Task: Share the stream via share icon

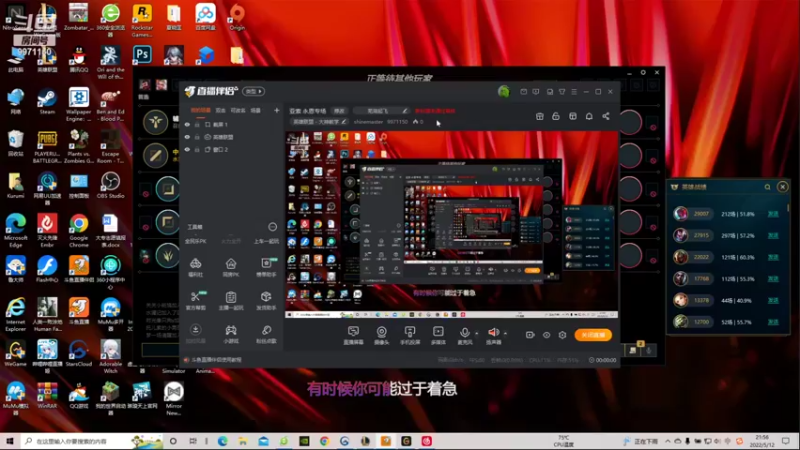Action: (x=606, y=116)
